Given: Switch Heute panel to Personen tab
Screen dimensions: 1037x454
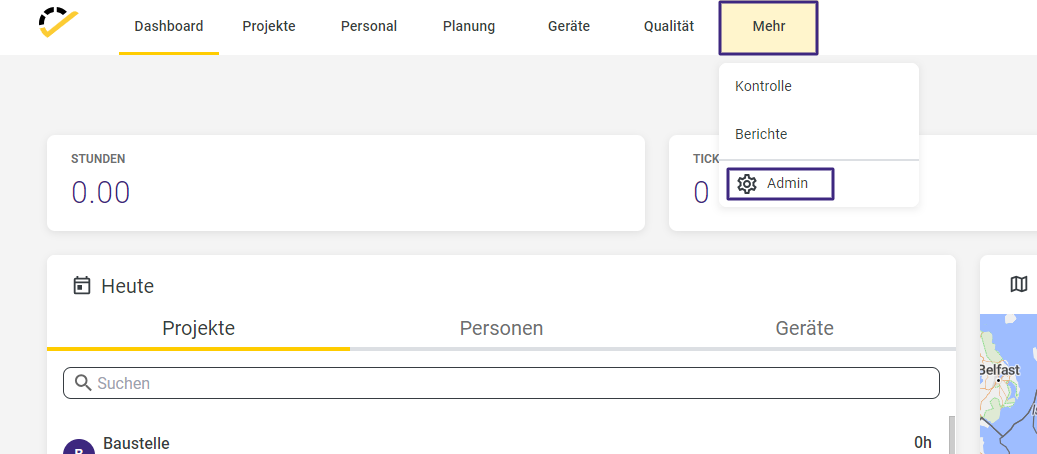Looking at the screenshot, I should point(501,328).
